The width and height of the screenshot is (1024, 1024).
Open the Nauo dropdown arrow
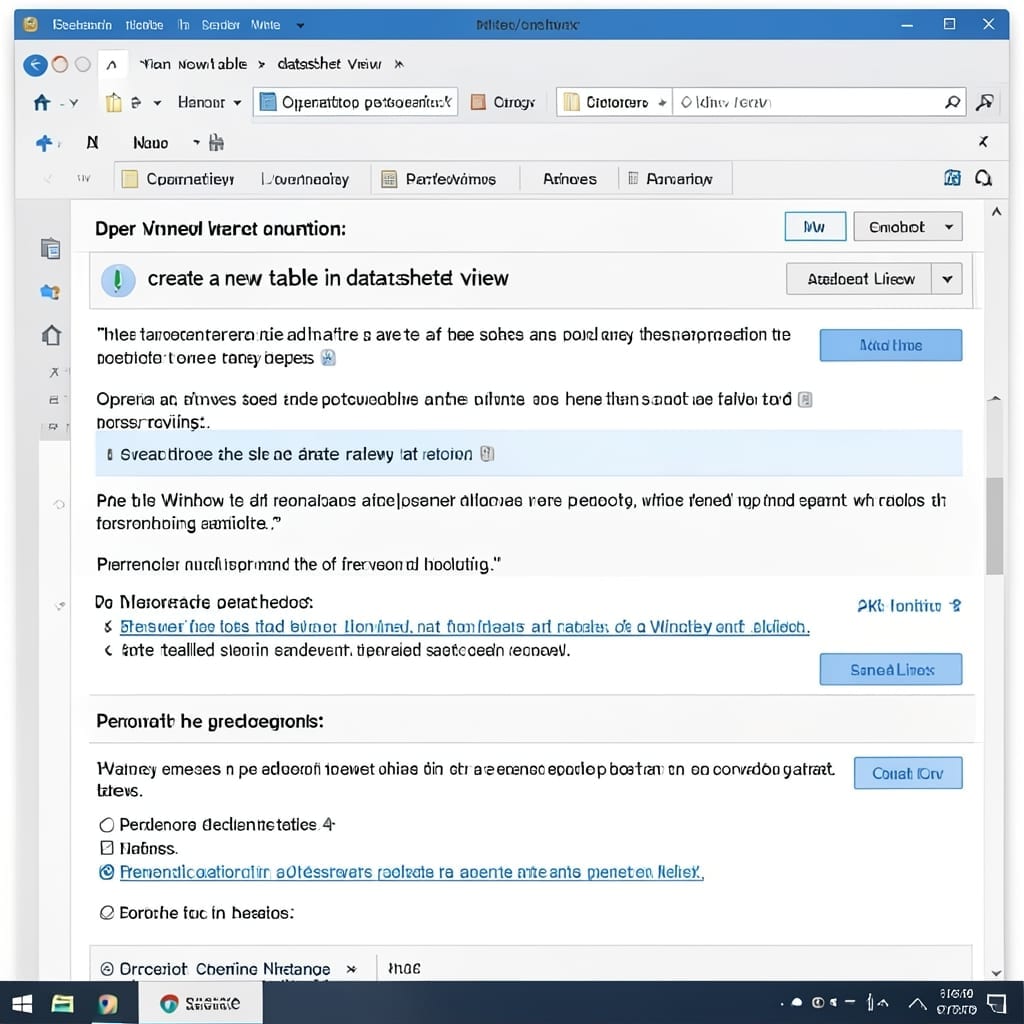[x=196, y=142]
